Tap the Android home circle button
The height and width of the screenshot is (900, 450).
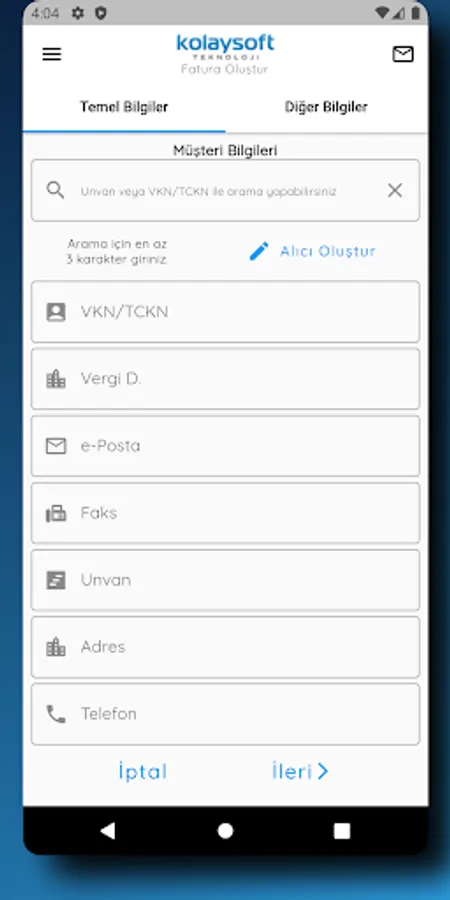coord(226,831)
